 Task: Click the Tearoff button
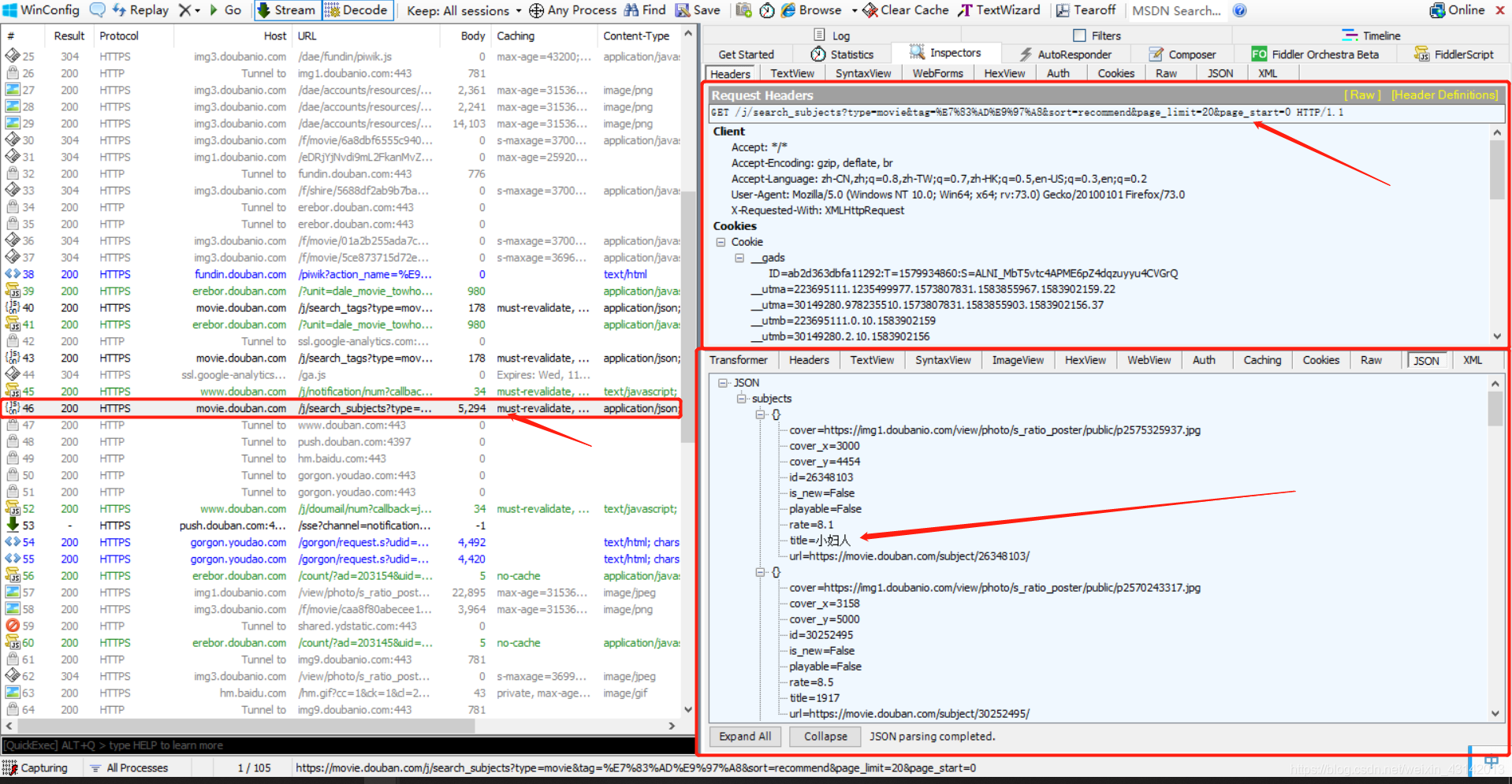1086,10
